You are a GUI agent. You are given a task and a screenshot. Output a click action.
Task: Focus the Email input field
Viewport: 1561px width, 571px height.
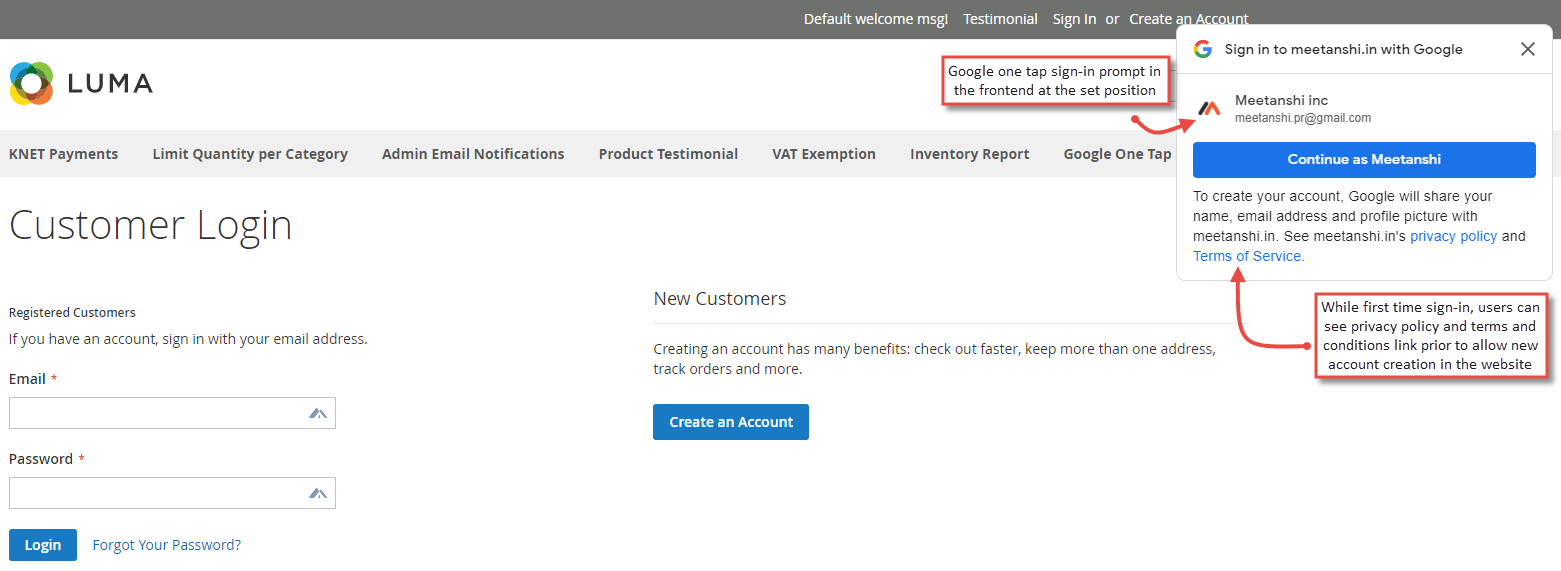point(172,413)
